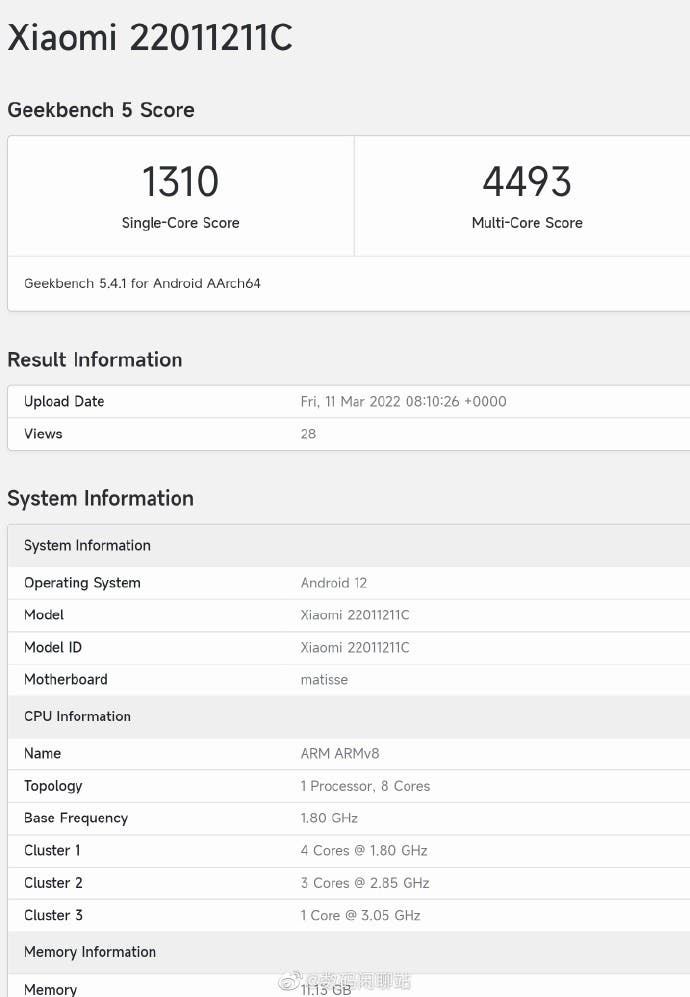This screenshot has width=690, height=997.
Task: Select the Geekbench 5 Score heading
Action: pyautogui.click(x=101, y=110)
